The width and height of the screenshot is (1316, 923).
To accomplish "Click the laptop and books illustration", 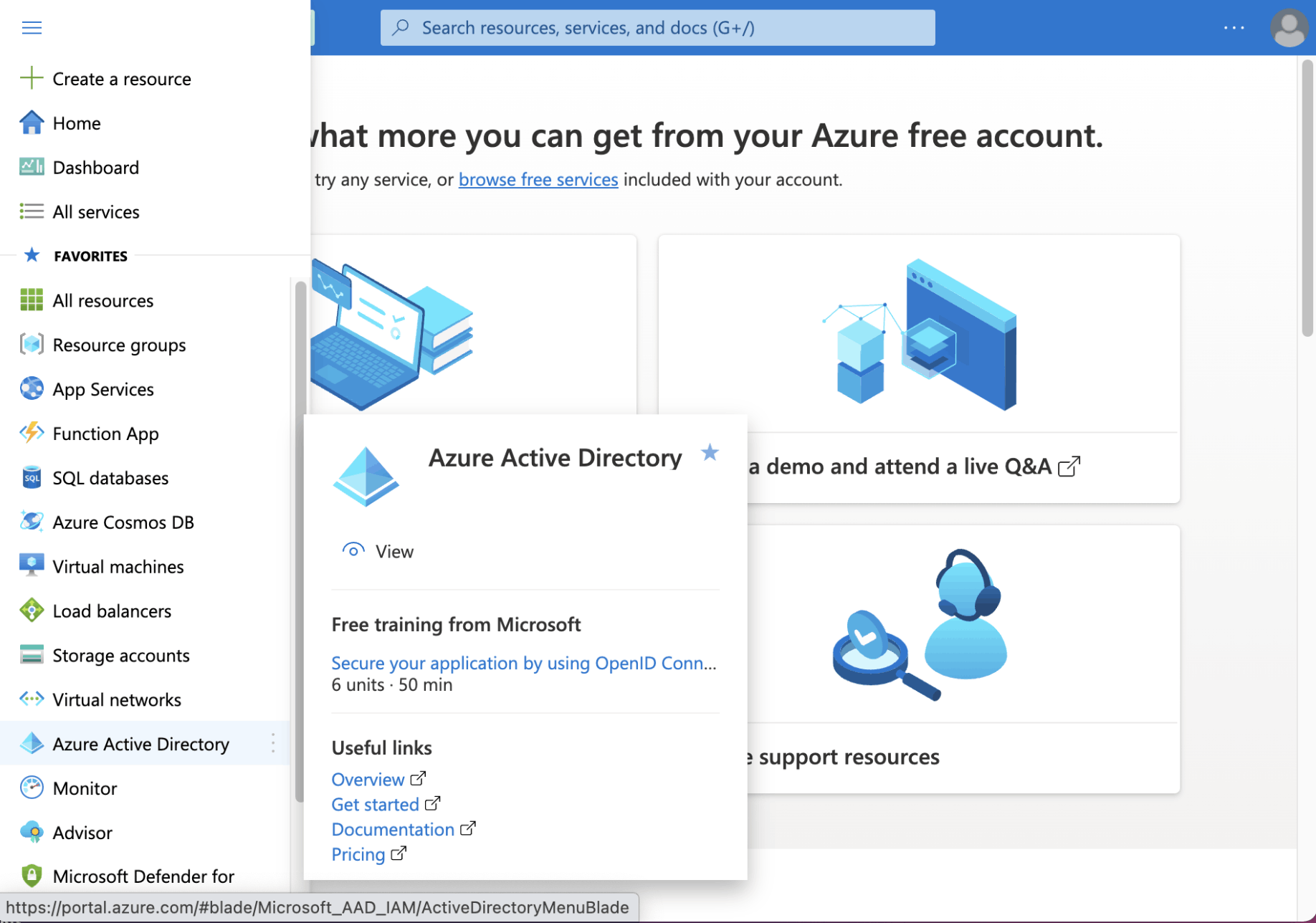I will (x=391, y=334).
